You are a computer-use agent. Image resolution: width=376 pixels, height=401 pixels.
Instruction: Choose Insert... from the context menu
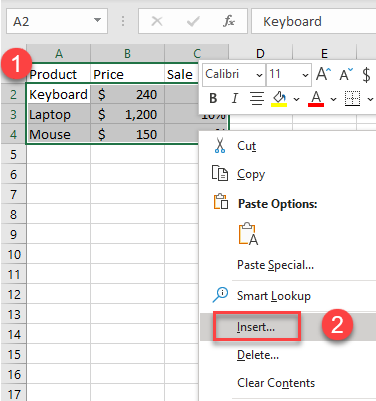[x=256, y=327]
